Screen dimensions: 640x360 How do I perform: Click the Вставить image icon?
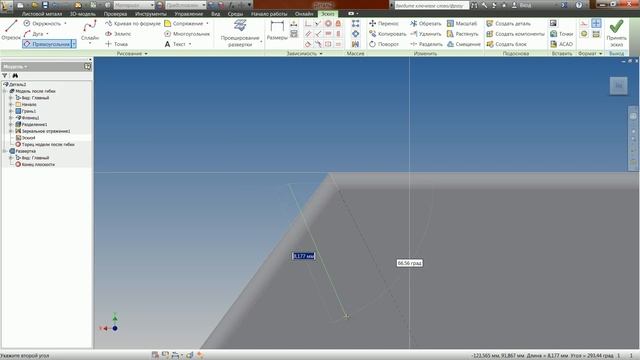[553, 23]
